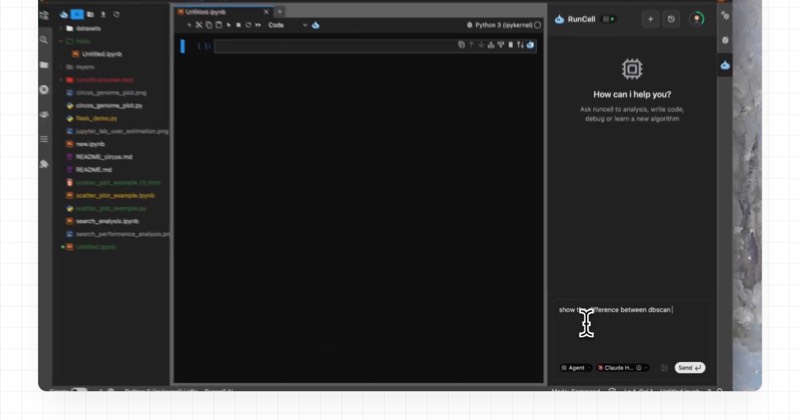This screenshot has width=800, height=420.
Task: Click Python 3 (ipykernel) kernel name
Action: [504, 25]
